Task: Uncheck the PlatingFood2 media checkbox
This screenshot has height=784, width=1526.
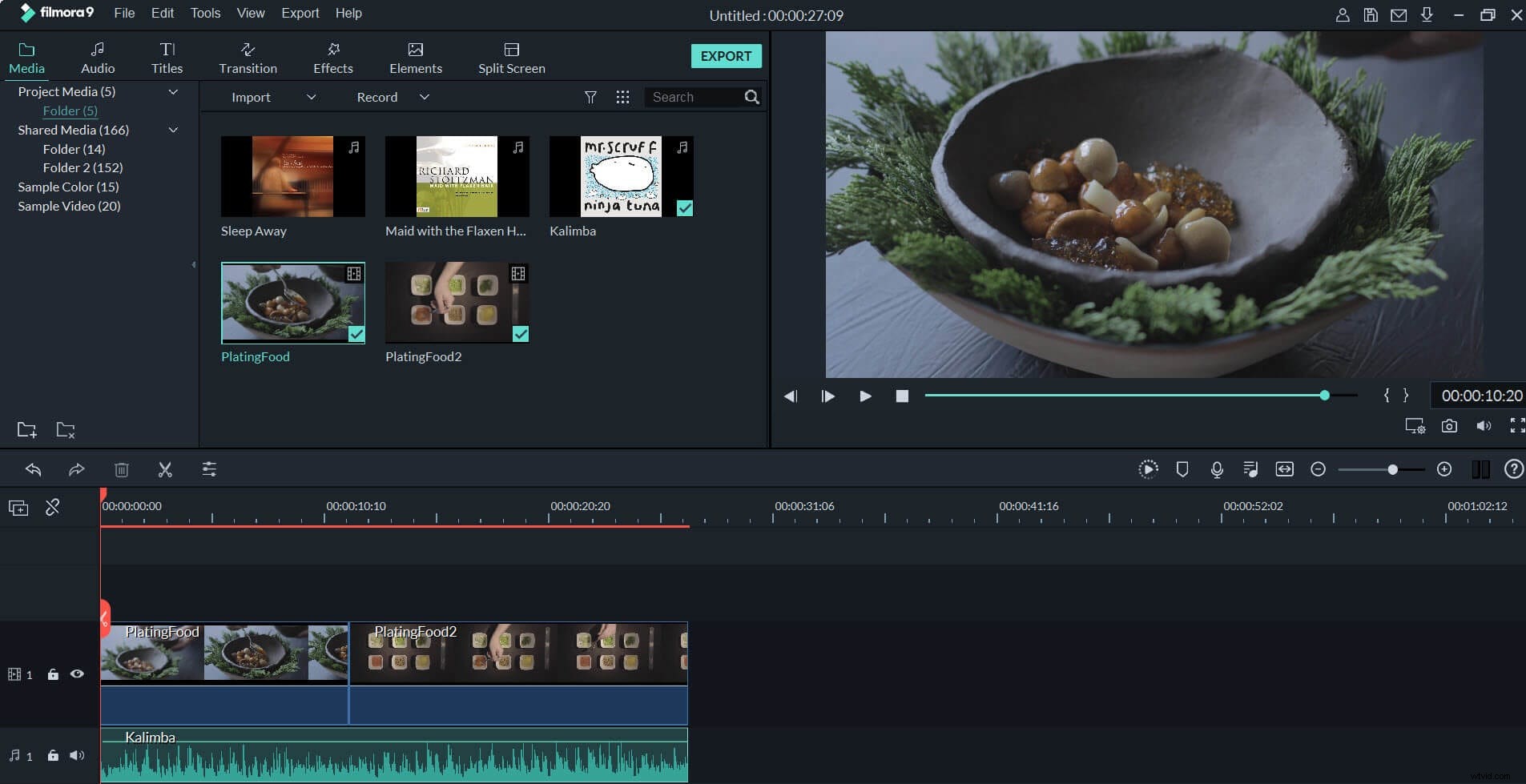Action: coord(521,335)
